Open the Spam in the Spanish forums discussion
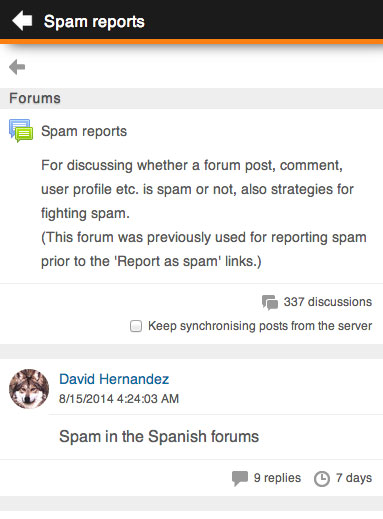This screenshot has height=519, width=383. tap(159, 436)
